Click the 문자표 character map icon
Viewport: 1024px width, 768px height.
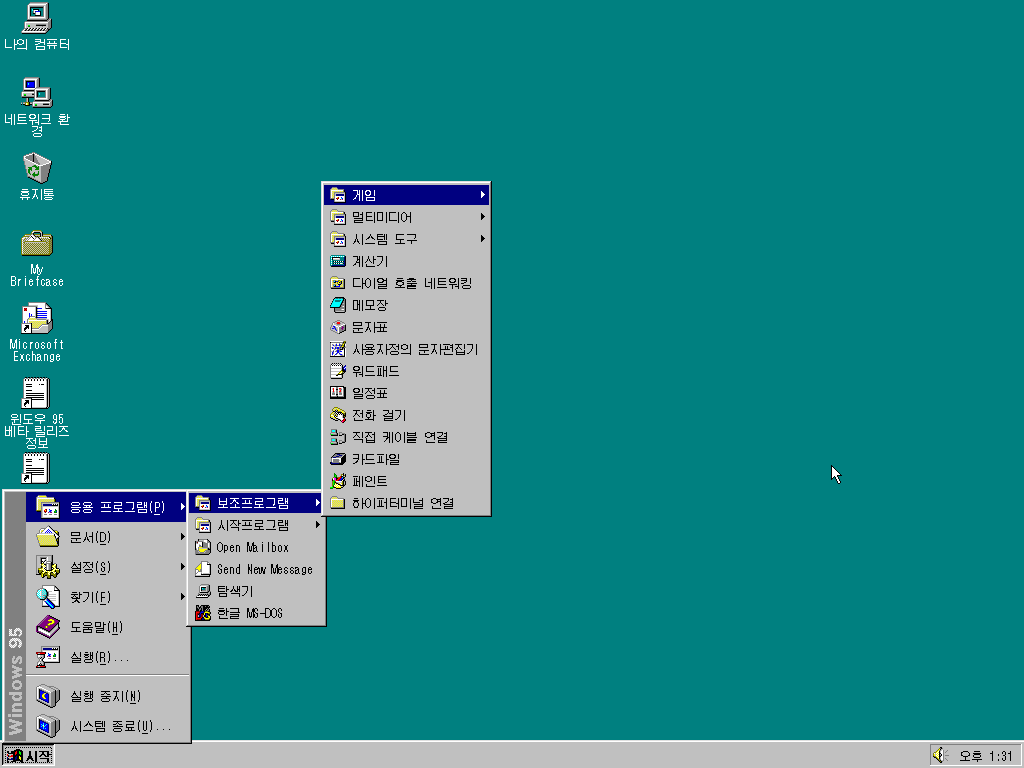[338, 327]
